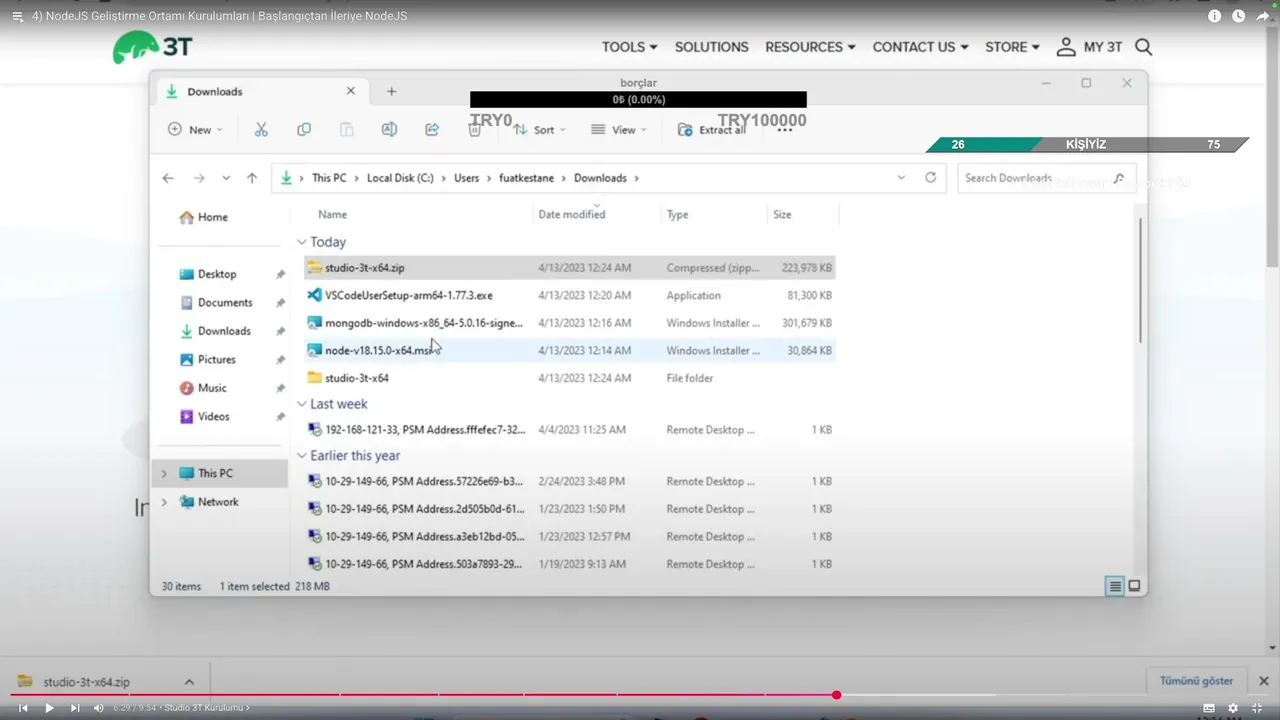The height and width of the screenshot is (720, 1280).
Task: Go forward with the Explorer forward arrow
Action: tap(199, 178)
